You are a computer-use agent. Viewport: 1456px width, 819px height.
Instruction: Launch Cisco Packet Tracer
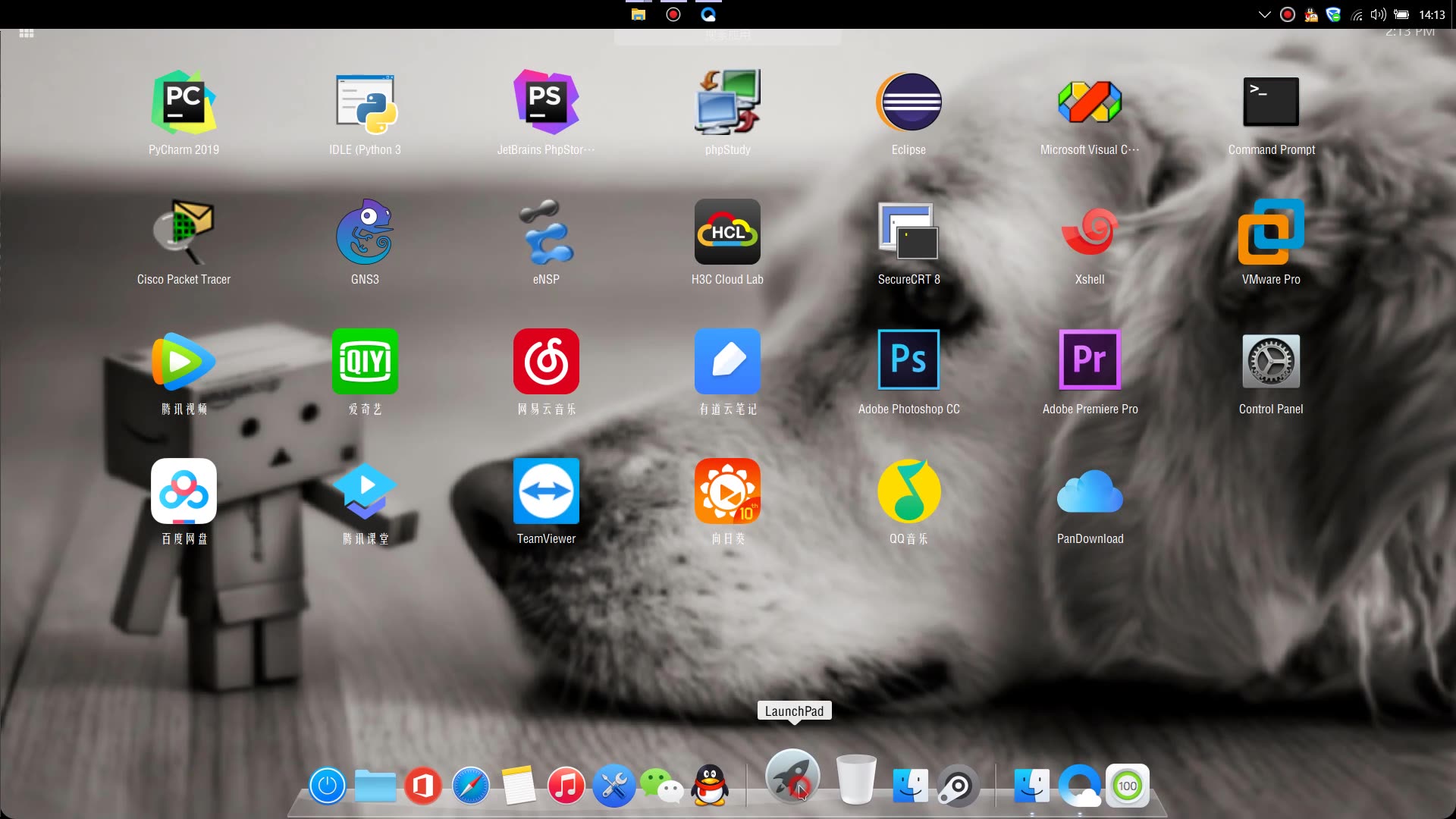tap(184, 232)
